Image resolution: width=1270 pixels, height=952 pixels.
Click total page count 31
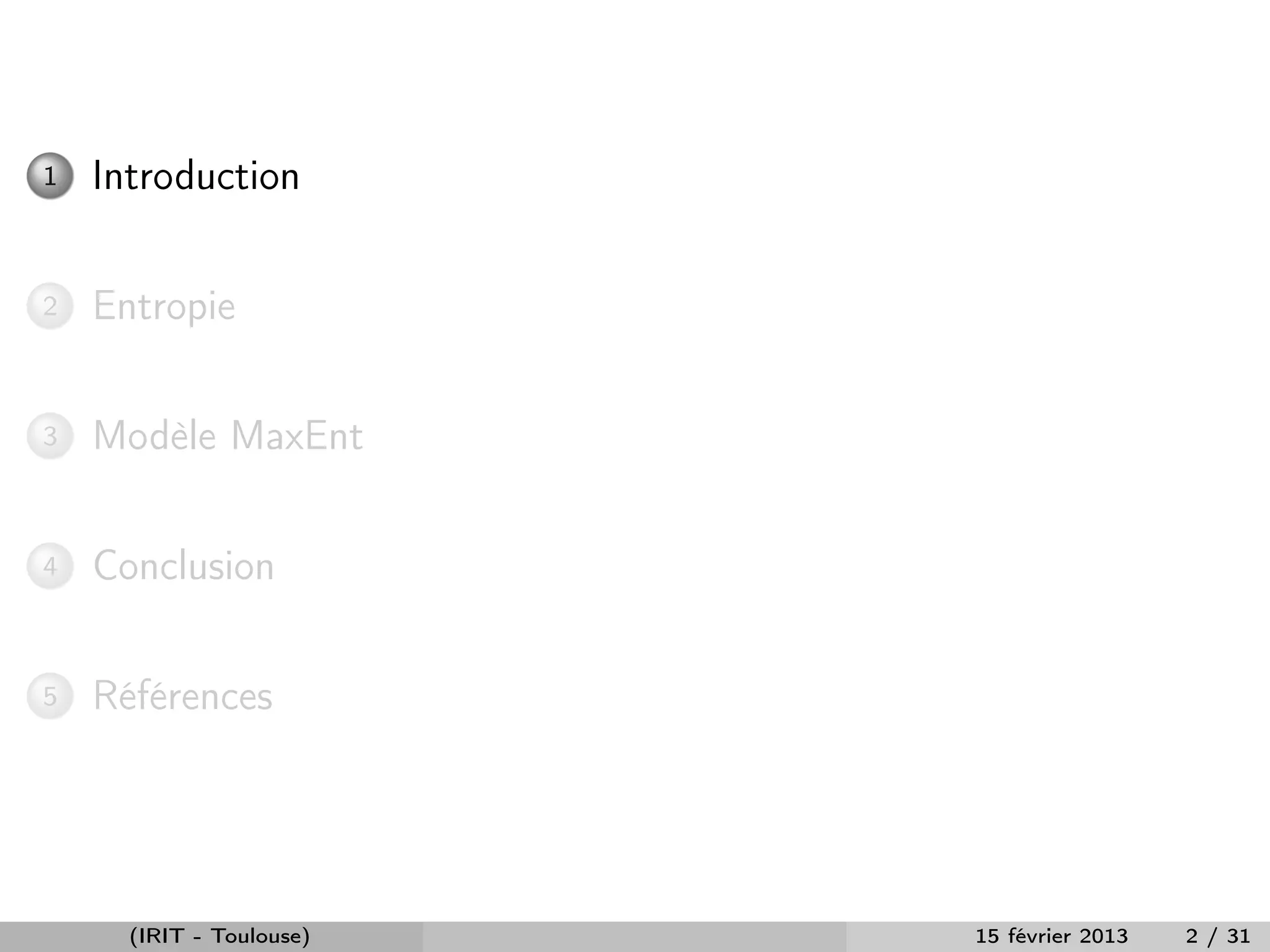pos(1238,936)
